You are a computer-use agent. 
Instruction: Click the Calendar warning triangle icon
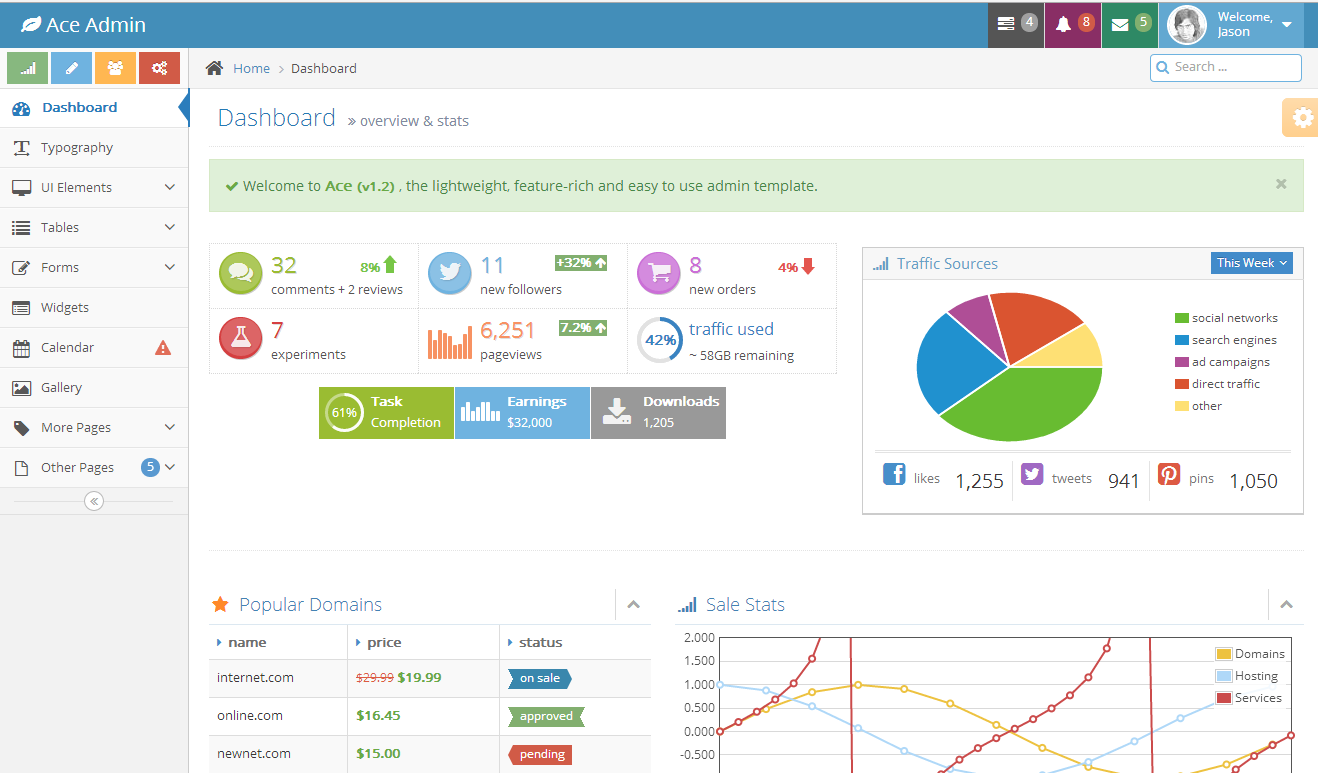click(163, 348)
